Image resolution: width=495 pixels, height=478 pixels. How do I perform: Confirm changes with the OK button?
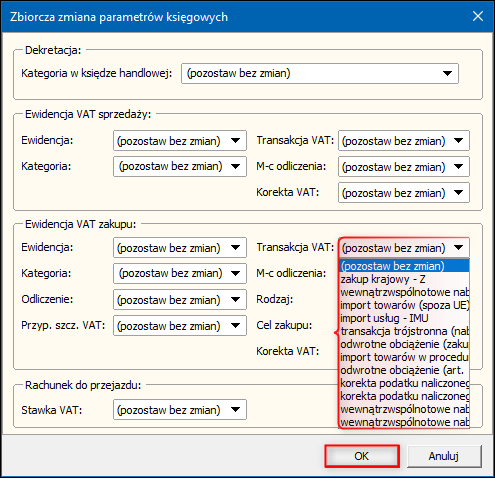tap(362, 456)
